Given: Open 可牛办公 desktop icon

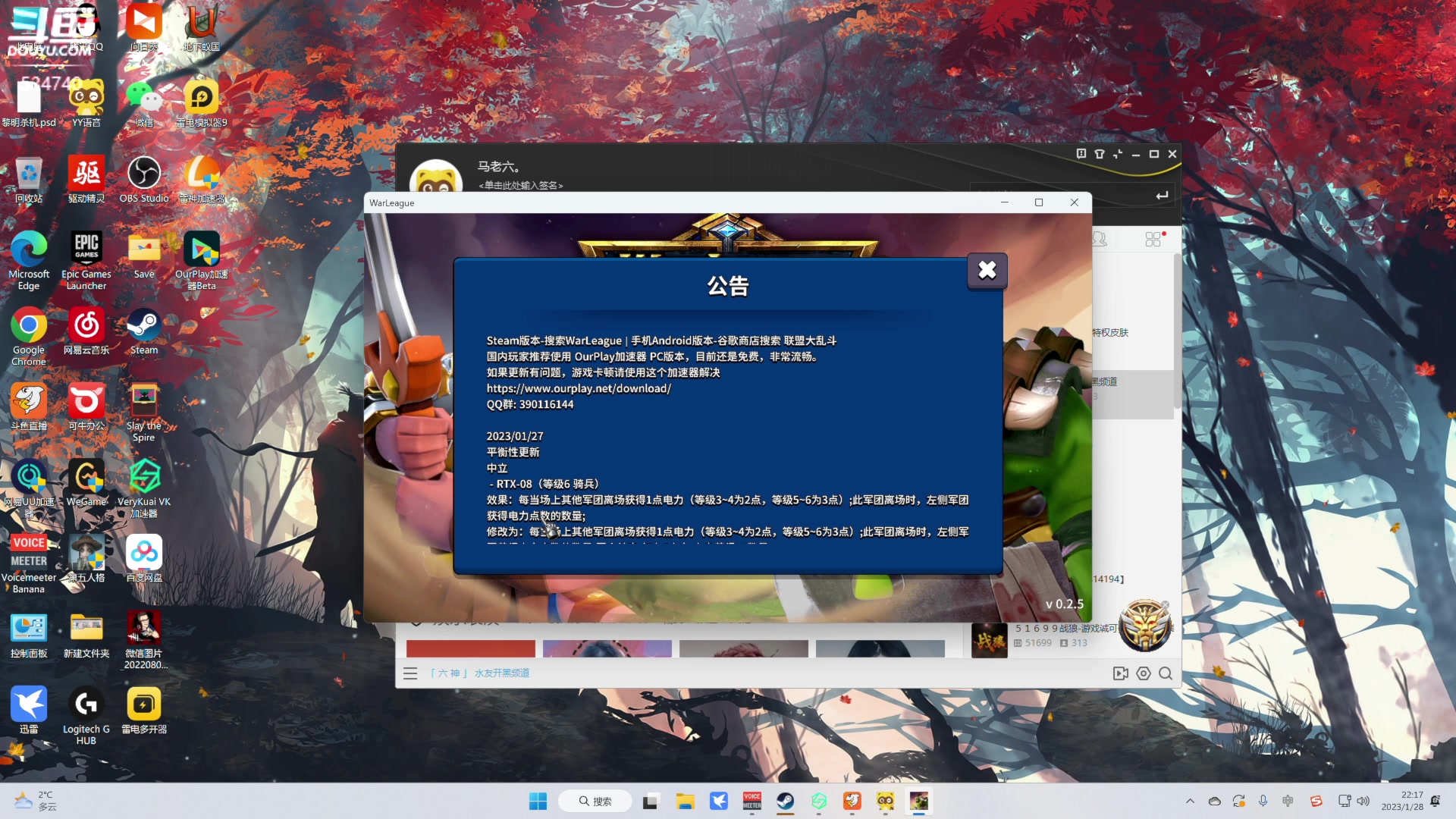Looking at the screenshot, I should pyautogui.click(x=86, y=407).
